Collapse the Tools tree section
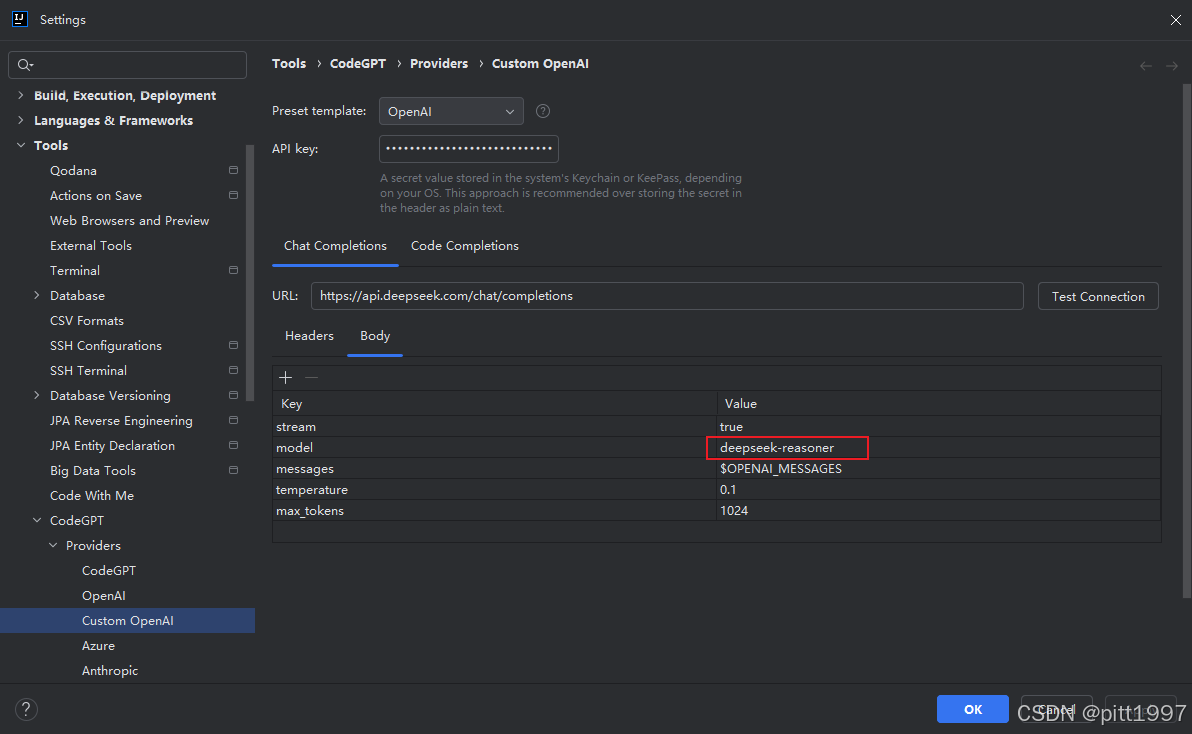The width and height of the screenshot is (1192, 734). coord(21,145)
